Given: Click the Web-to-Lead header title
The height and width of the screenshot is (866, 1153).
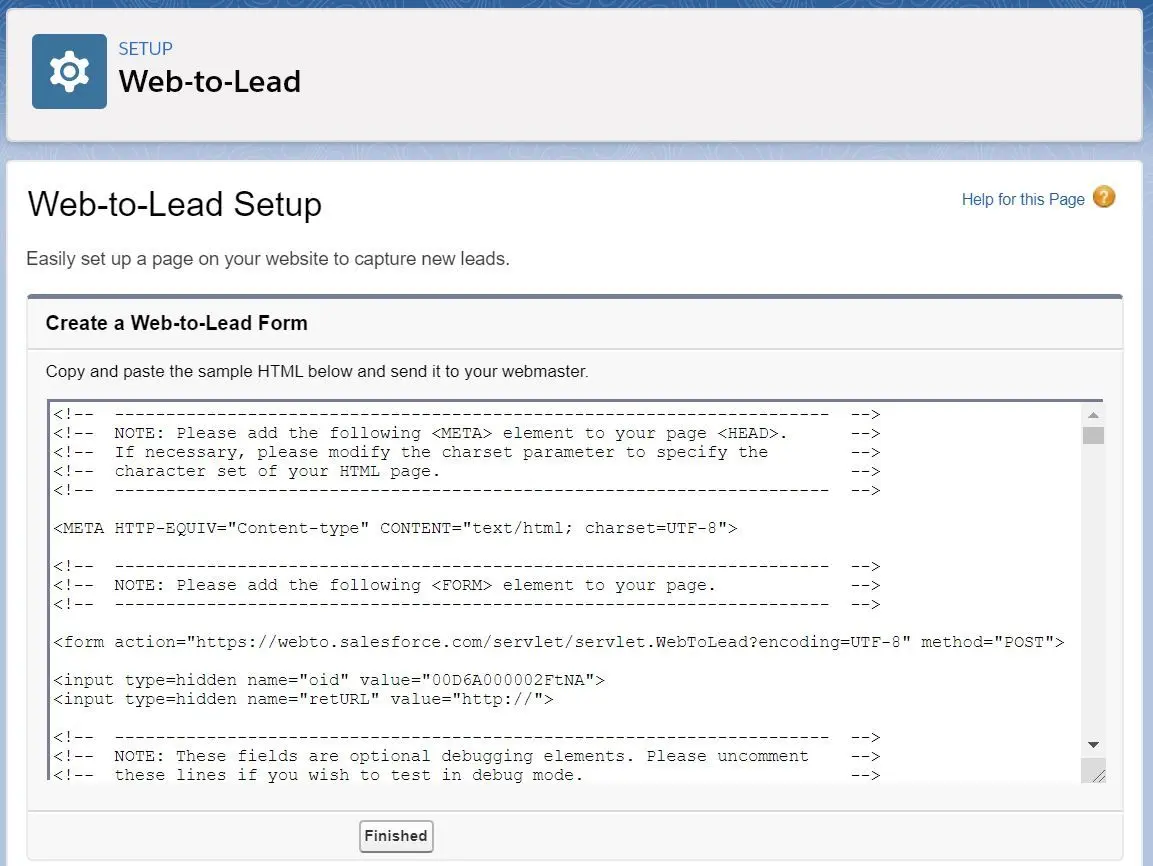Looking at the screenshot, I should point(210,82).
